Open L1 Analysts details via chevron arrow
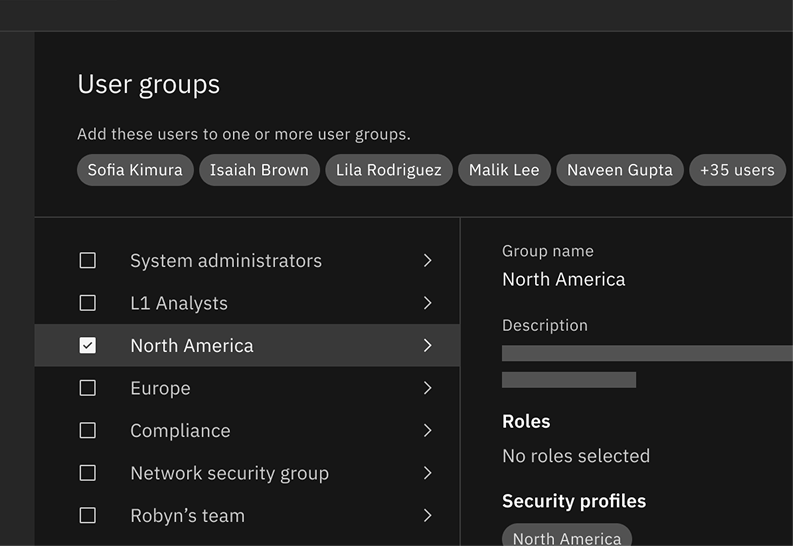This screenshot has height=546, width=793. [427, 303]
